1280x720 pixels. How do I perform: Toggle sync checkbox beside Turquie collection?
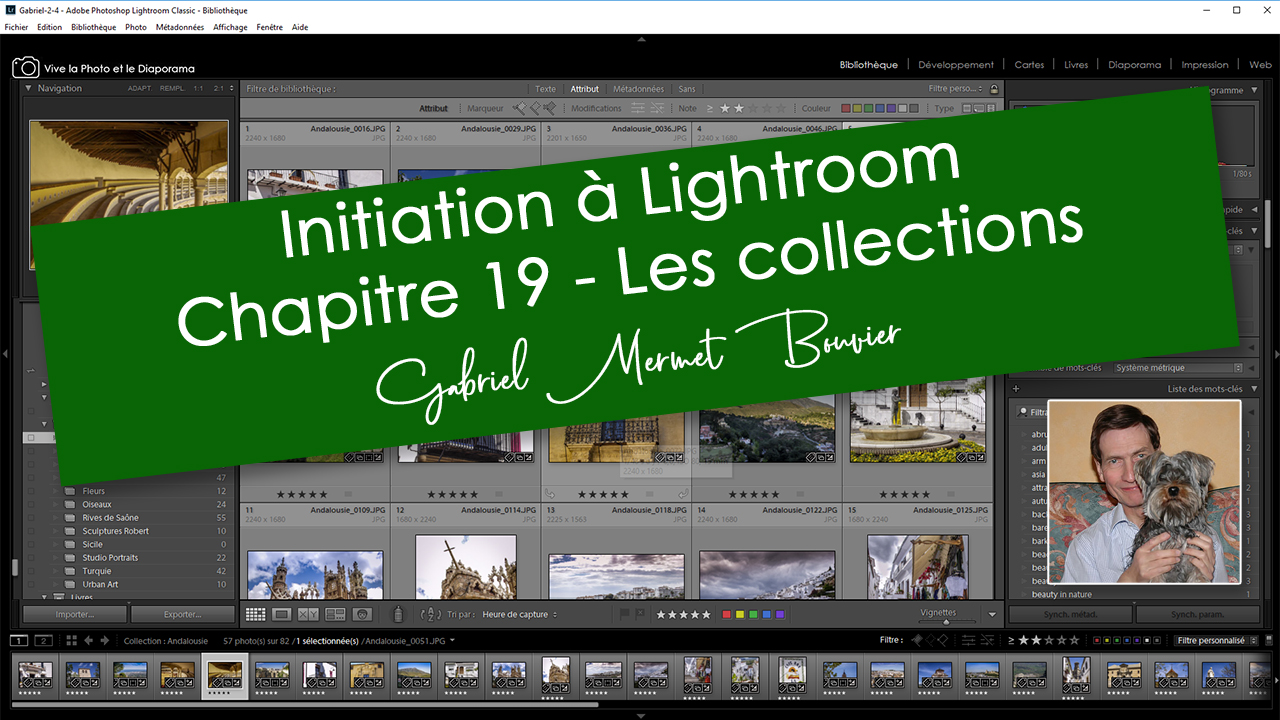tap(31, 571)
